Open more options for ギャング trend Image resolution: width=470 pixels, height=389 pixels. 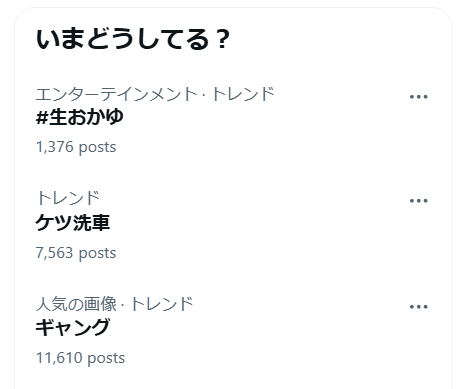click(x=418, y=307)
